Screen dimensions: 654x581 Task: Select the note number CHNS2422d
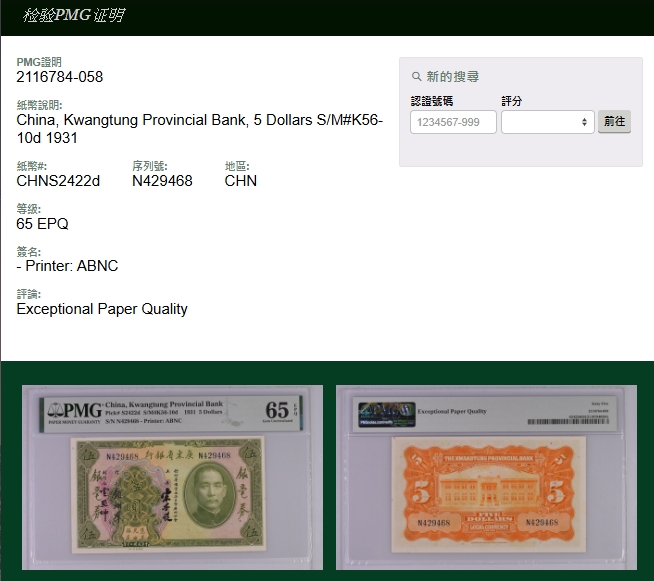click(x=58, y=181)
